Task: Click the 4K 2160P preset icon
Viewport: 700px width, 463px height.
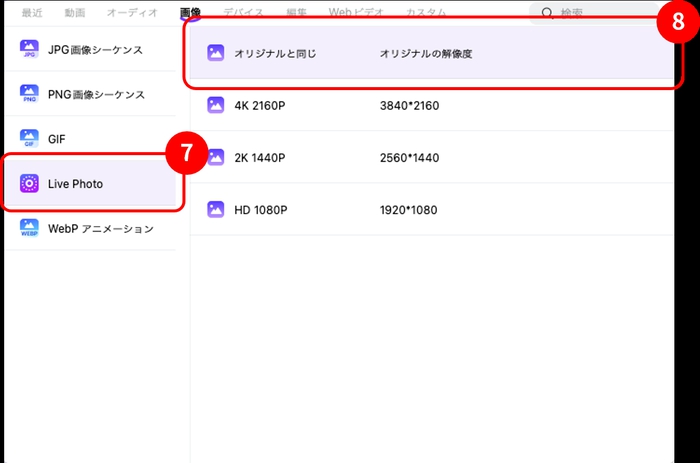Action: 215,105
